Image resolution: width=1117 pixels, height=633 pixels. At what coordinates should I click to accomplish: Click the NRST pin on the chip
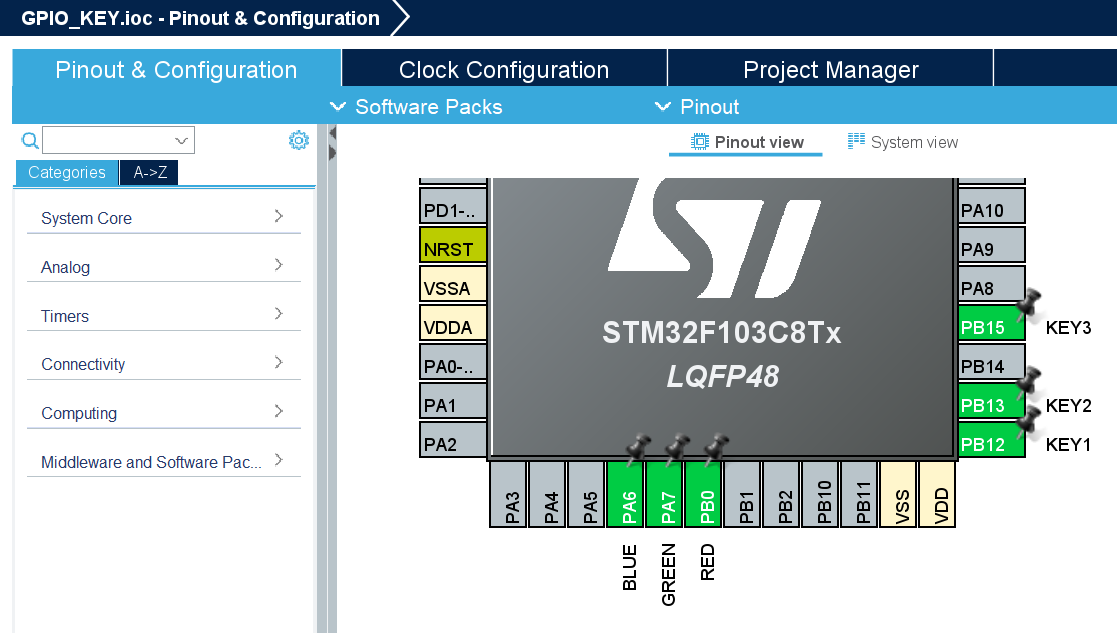coord(452,244)
